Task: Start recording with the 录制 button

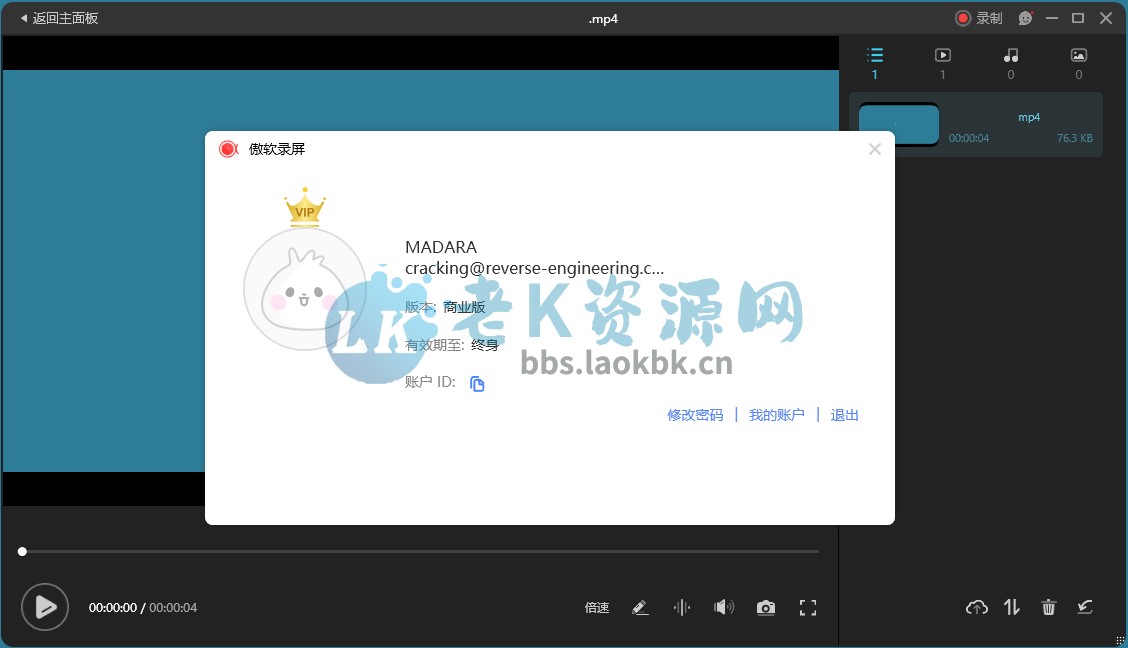Action: [978, 18]
